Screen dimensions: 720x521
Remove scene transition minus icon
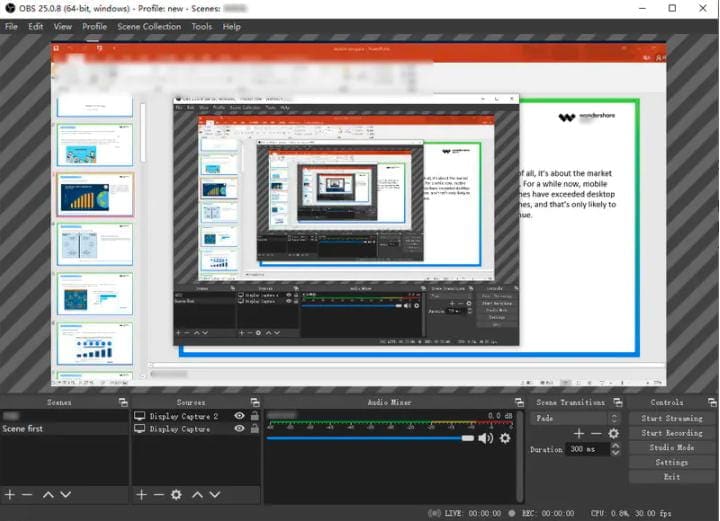click(x=596, y=433)
